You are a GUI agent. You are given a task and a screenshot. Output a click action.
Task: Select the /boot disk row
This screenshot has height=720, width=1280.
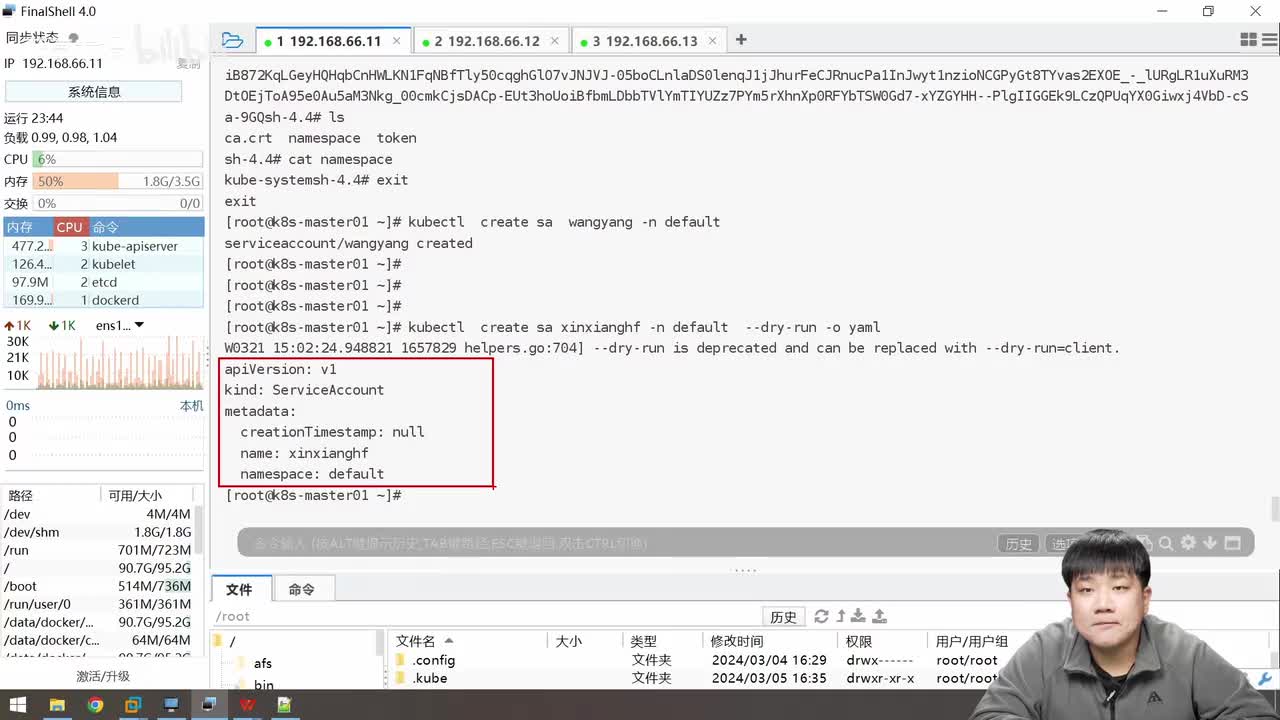(98, 586)
